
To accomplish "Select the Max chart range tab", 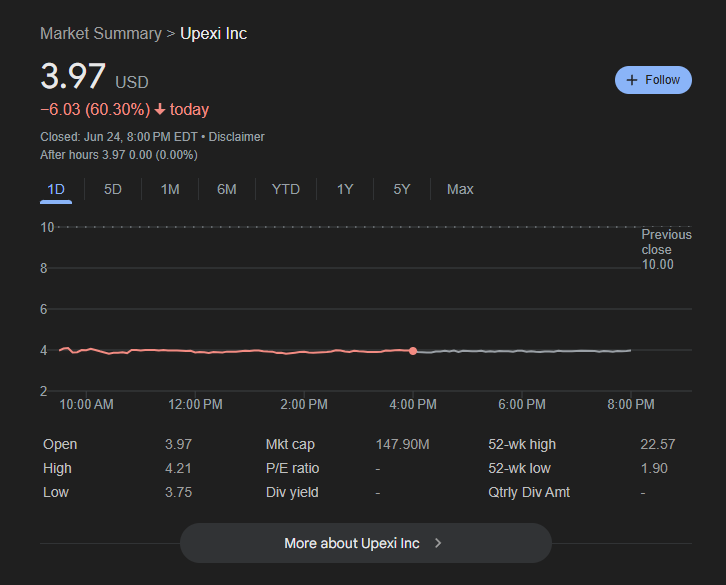I will tap(460, 189).
